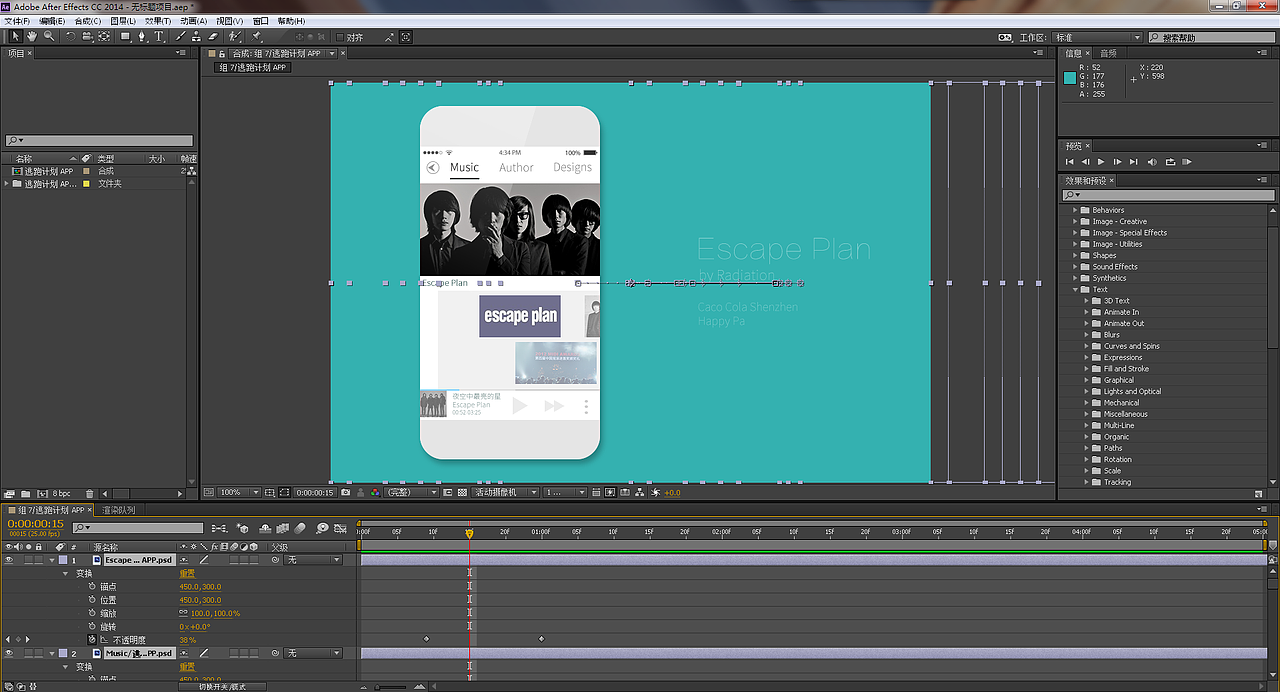Click layer 1 lavender label color swatch

pos(62,560)
